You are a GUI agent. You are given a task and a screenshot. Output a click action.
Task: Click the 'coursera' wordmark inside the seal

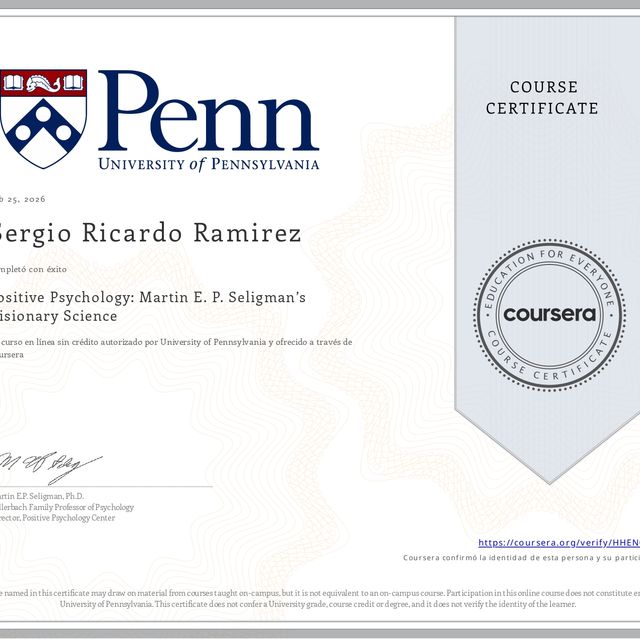[549, 314]
